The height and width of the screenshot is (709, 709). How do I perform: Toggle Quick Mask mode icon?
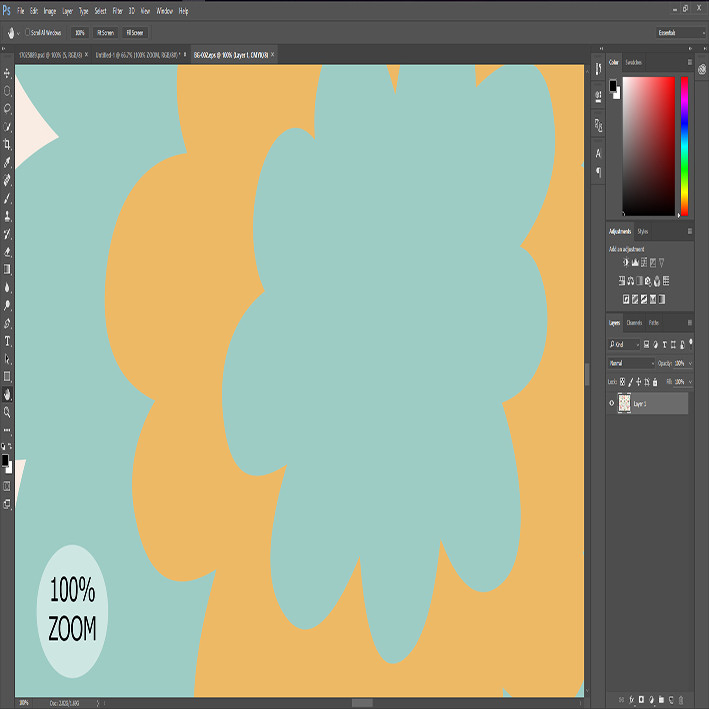7,486
